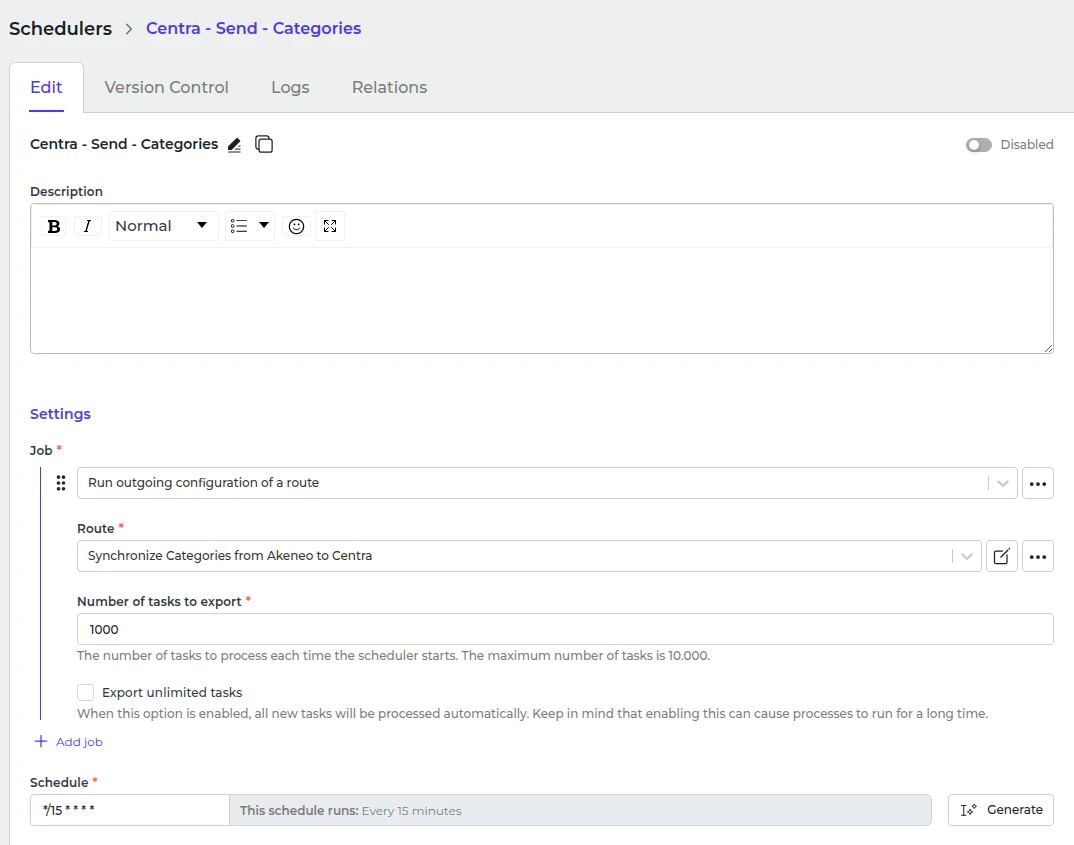Open the Normal text style dropdown
The image size is (1074, 845).
click(163, 226)
